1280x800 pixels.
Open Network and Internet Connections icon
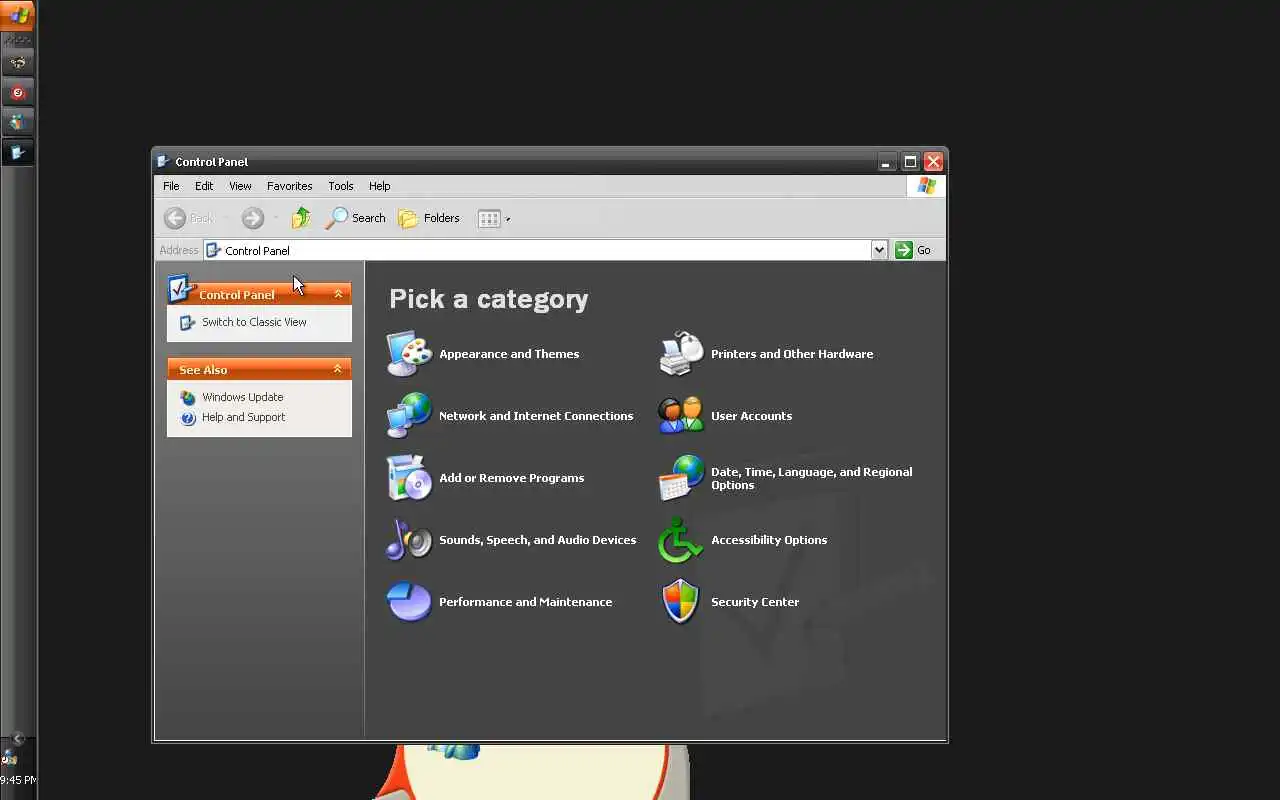409,416
